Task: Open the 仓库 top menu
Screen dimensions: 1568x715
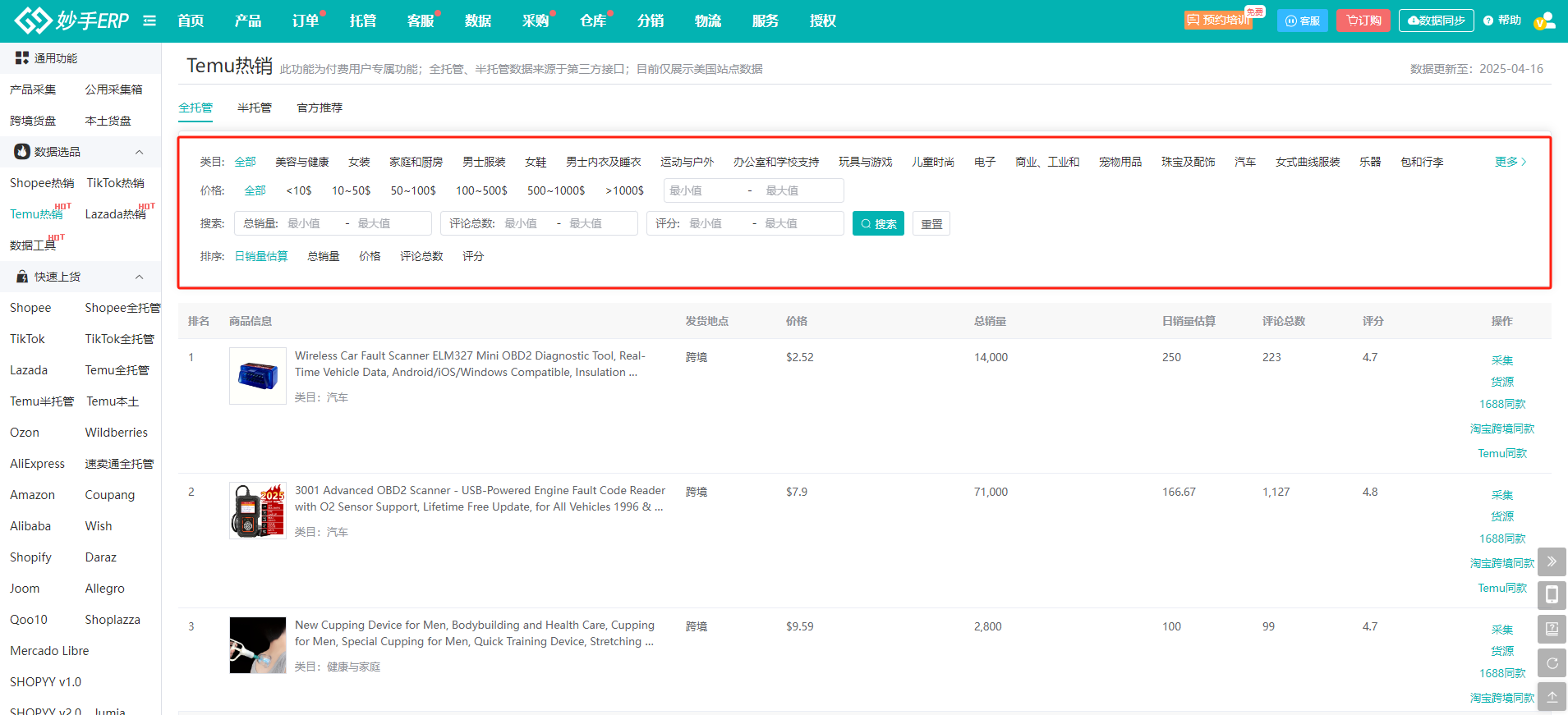Action: [x=593, y=21]
